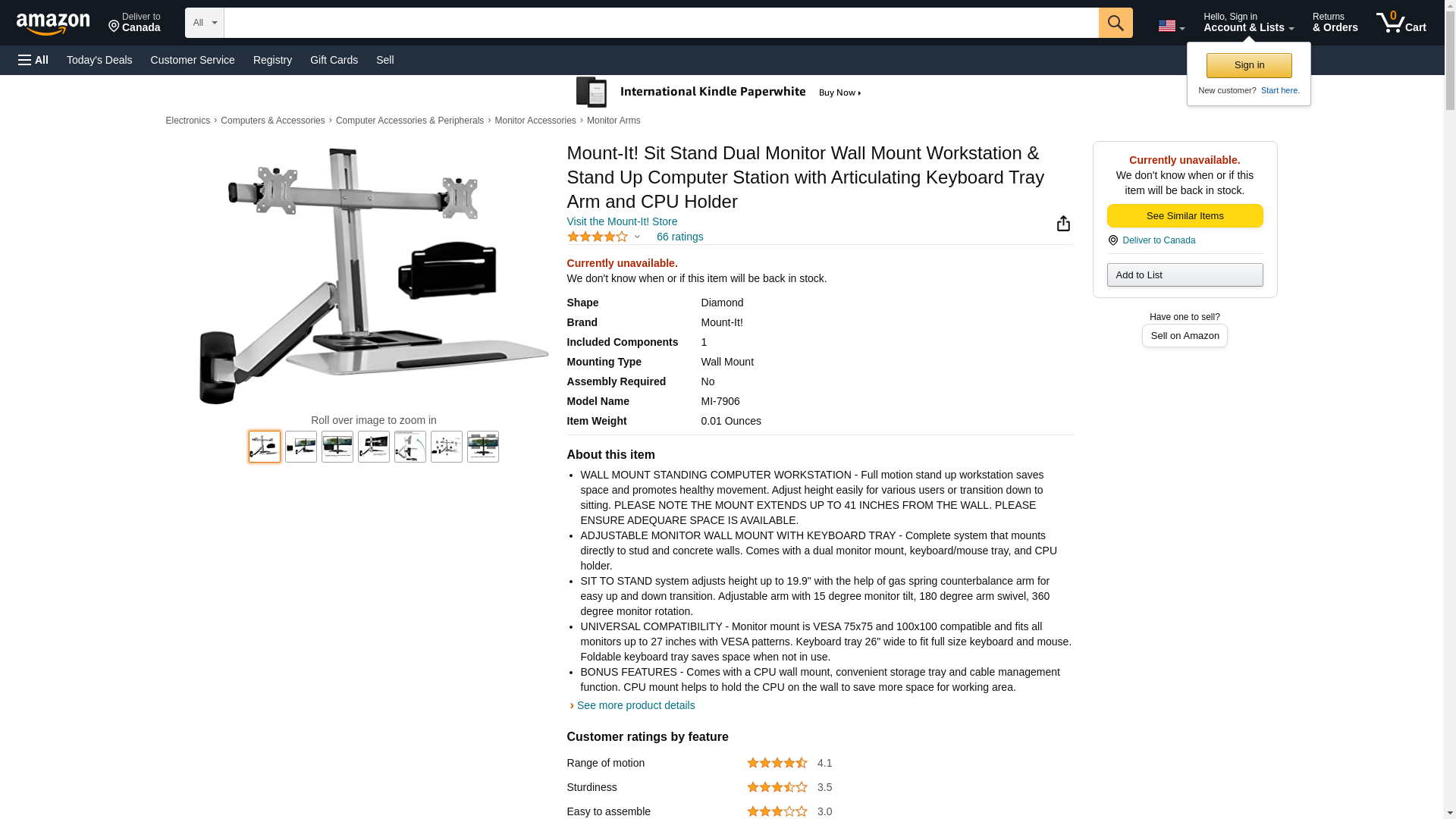Click the Amazon logo
The image size is (1456, 819).
[x=53, y=24]
